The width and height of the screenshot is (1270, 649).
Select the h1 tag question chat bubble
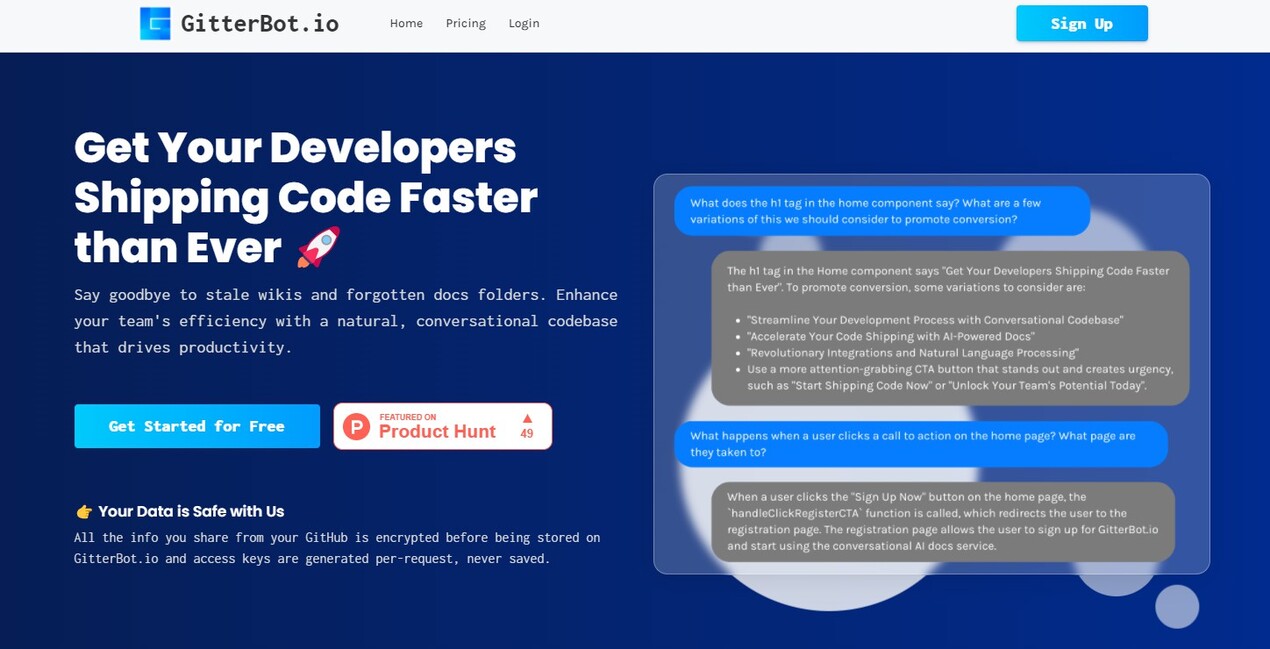point(881,211)
